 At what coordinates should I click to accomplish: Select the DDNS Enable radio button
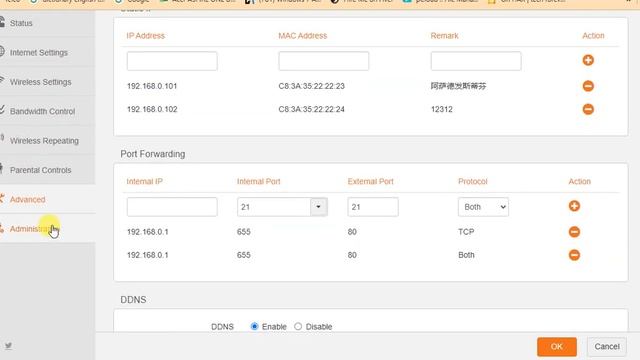coord(254,327)
